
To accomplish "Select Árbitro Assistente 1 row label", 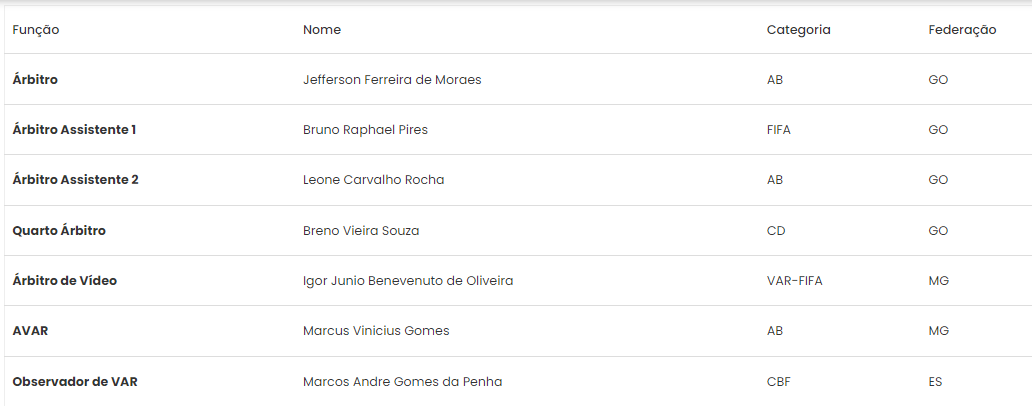I will [74, 130].
